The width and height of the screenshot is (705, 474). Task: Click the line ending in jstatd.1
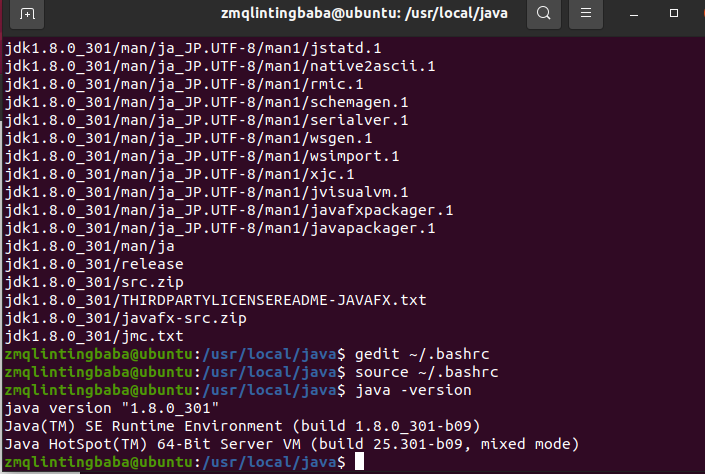[193, 49]
